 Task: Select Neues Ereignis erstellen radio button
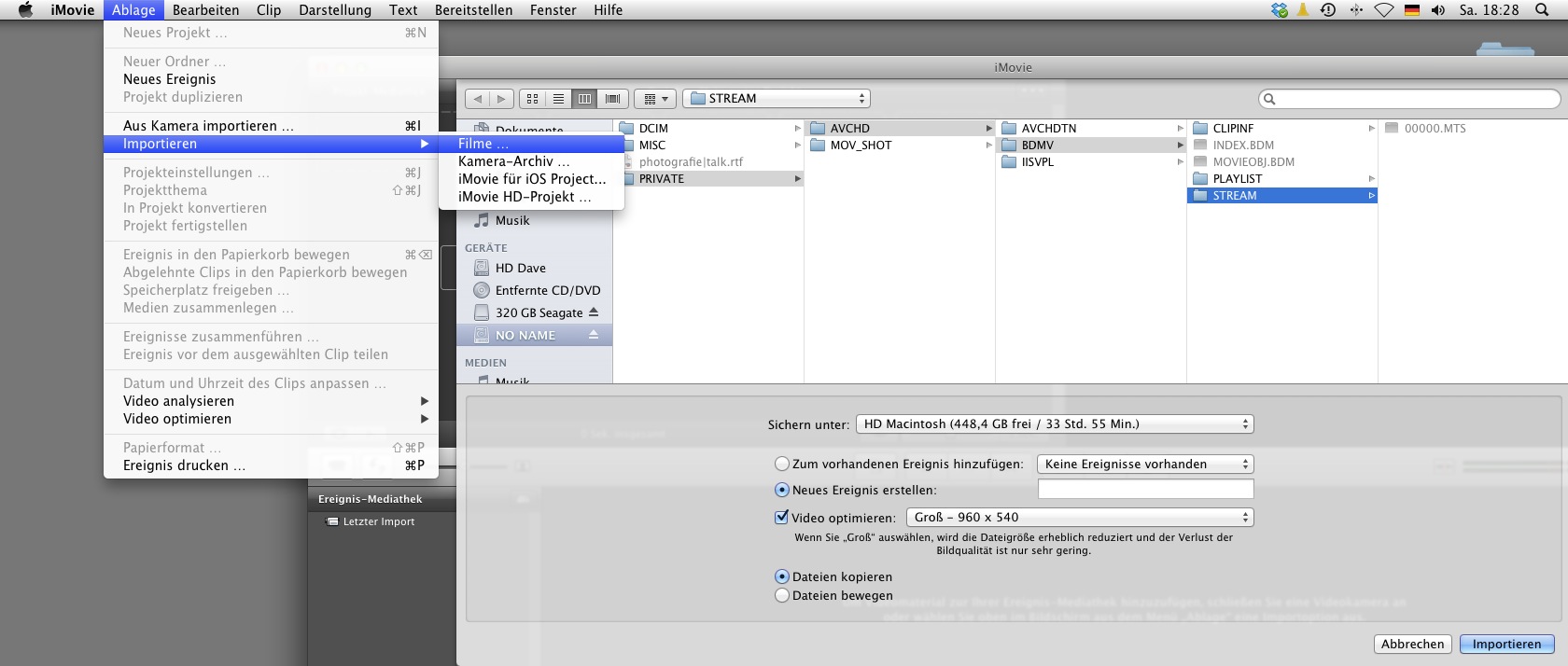coord(782,490)
